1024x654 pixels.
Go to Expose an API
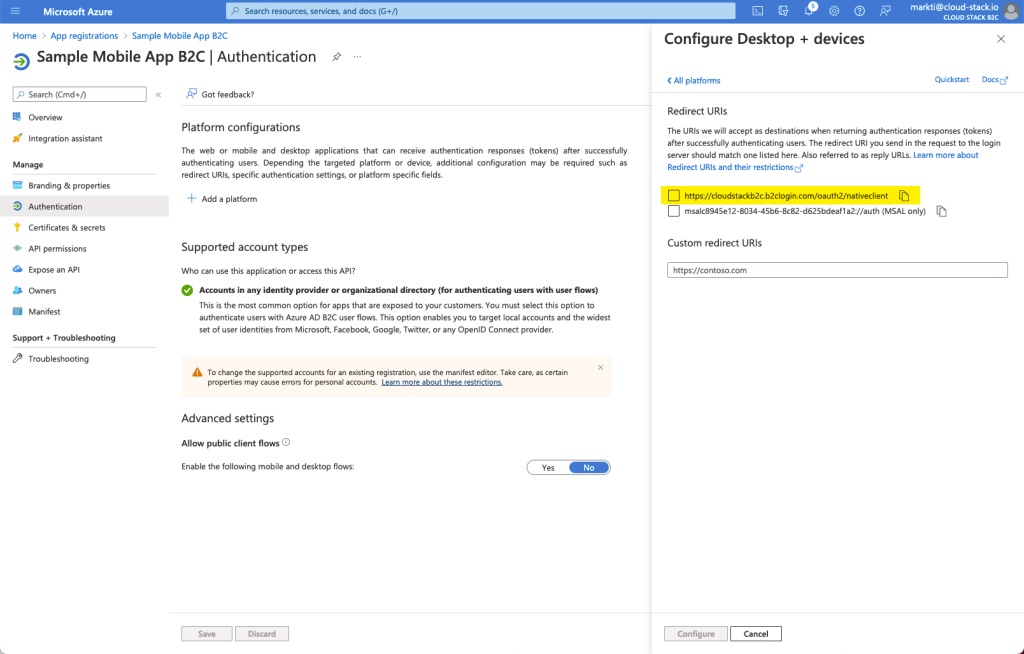pyautogui.click(x=54, y=269)
